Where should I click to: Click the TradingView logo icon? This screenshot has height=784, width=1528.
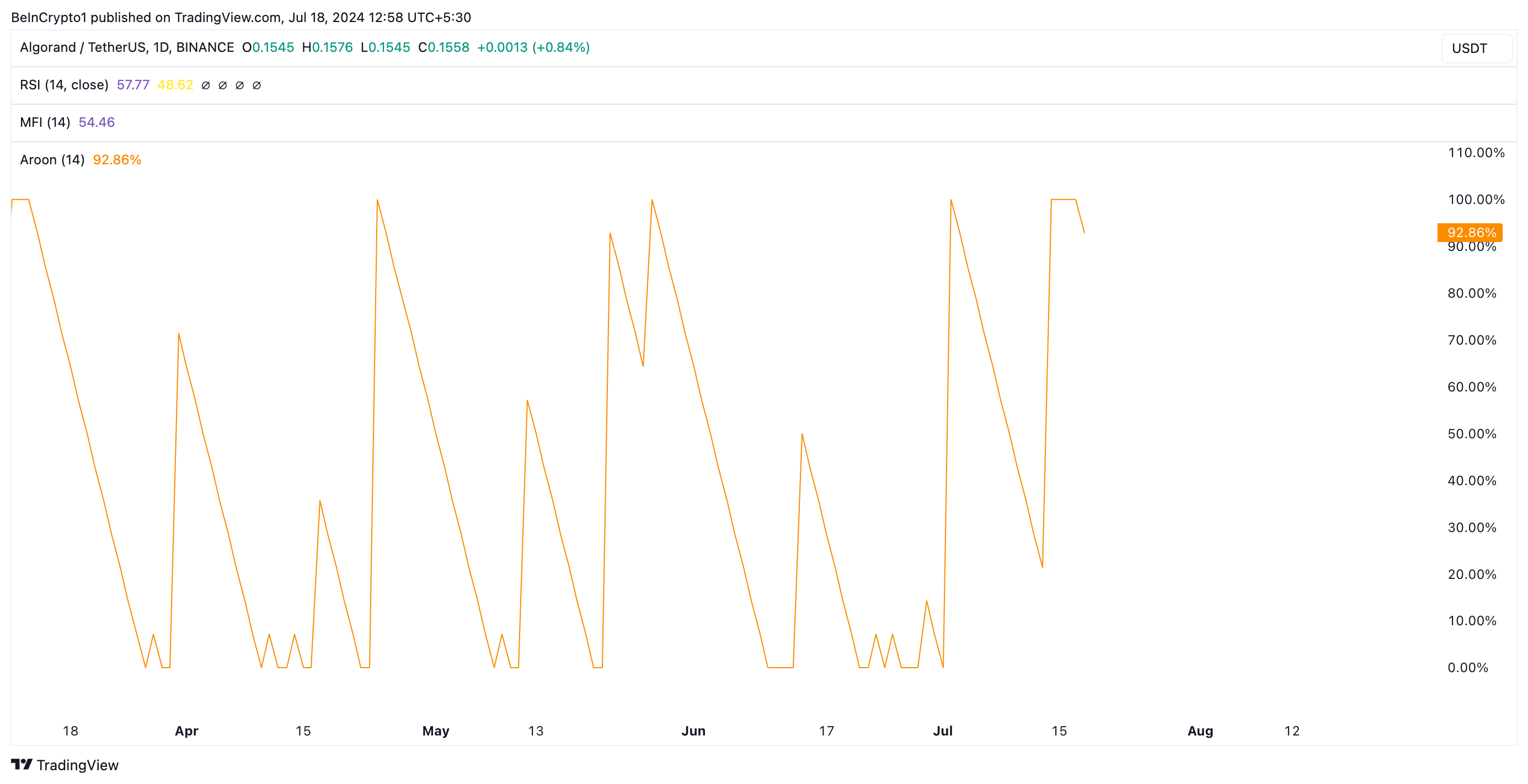[x=22, y=764]
